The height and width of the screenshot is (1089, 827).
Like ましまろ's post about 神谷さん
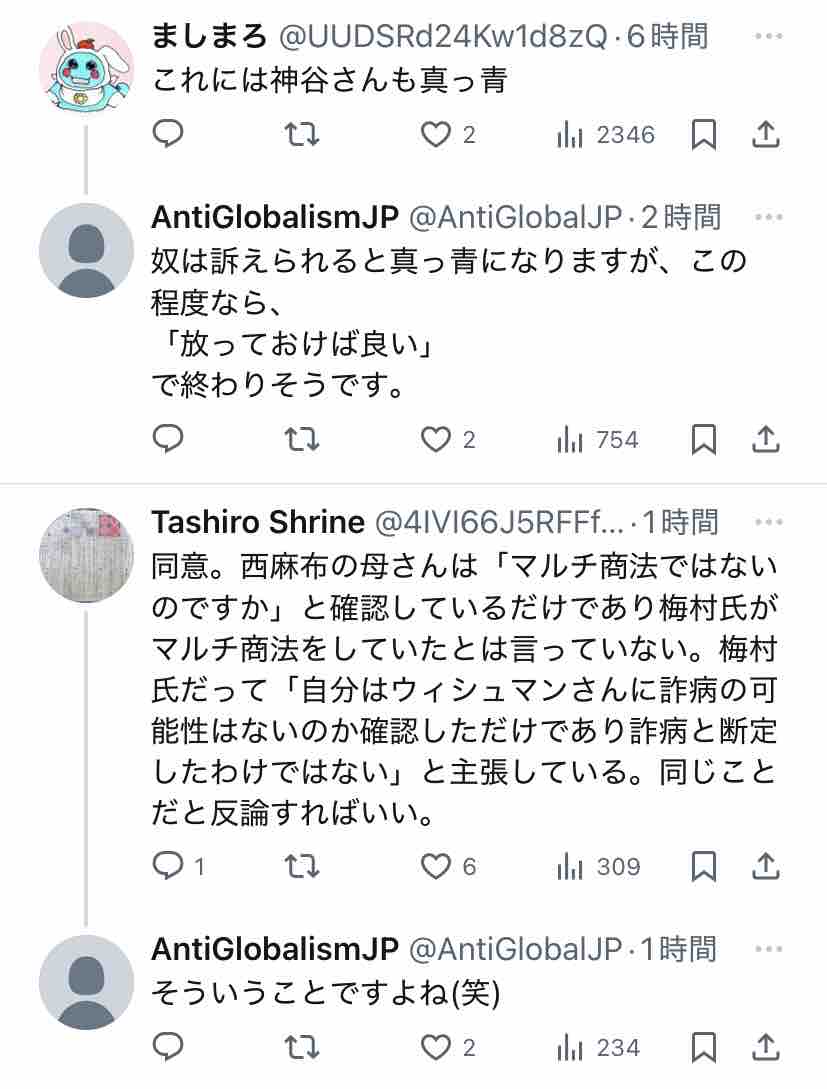coord(435,134)
